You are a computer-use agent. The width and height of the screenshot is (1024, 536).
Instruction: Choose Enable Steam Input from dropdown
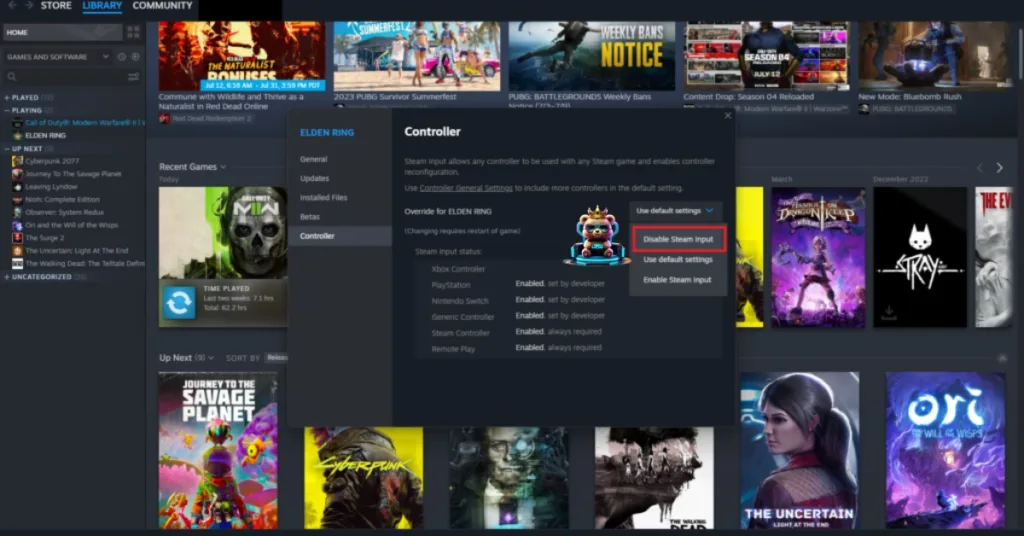coord(677,280)
